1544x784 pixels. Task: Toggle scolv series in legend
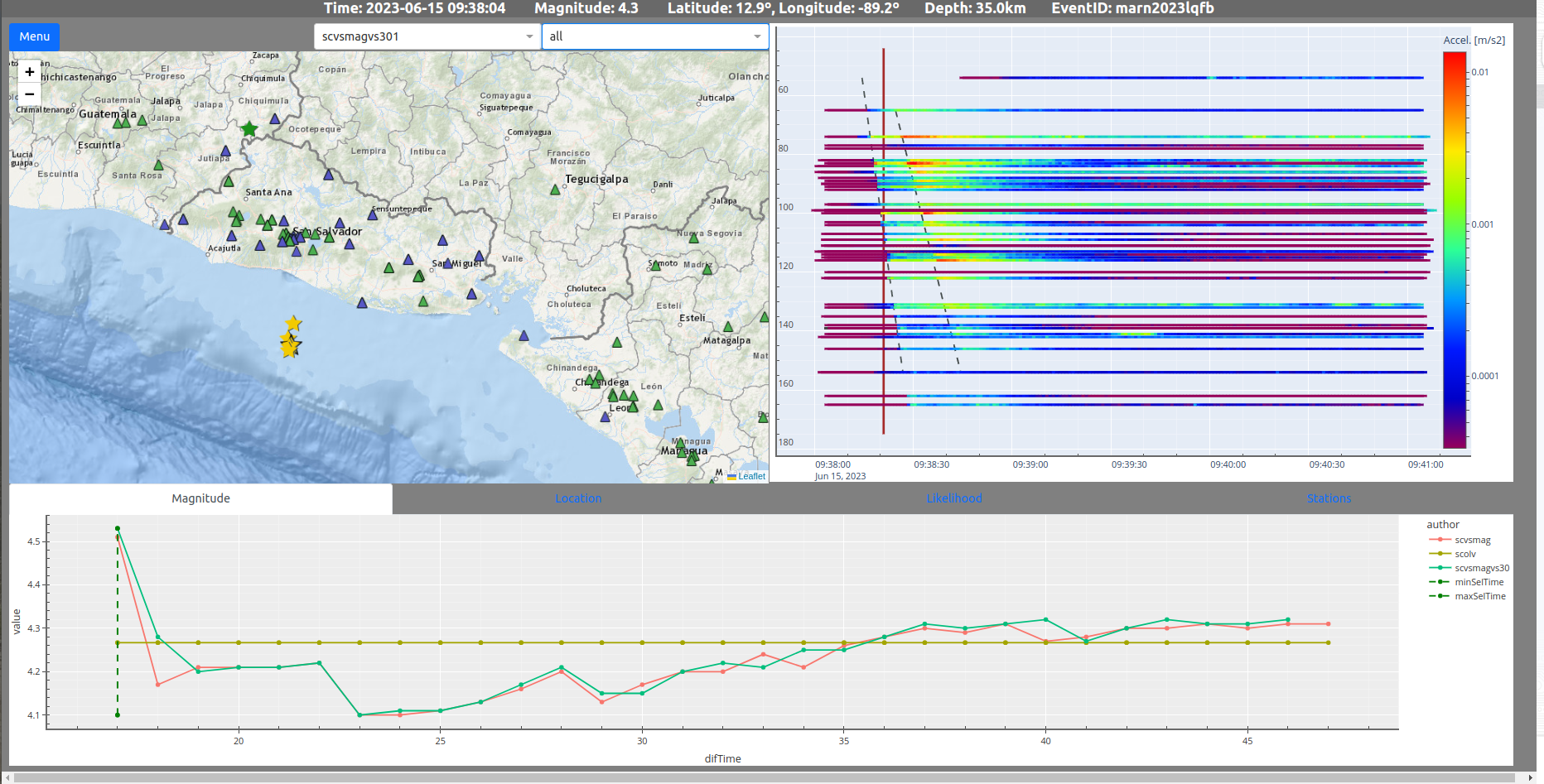point(1464,554)
